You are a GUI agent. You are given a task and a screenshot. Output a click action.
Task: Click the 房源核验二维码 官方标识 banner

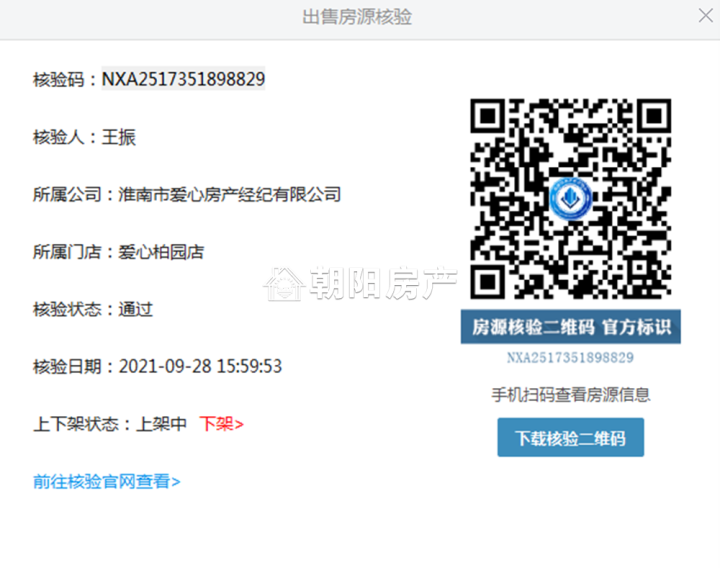[x=571, y=327]
